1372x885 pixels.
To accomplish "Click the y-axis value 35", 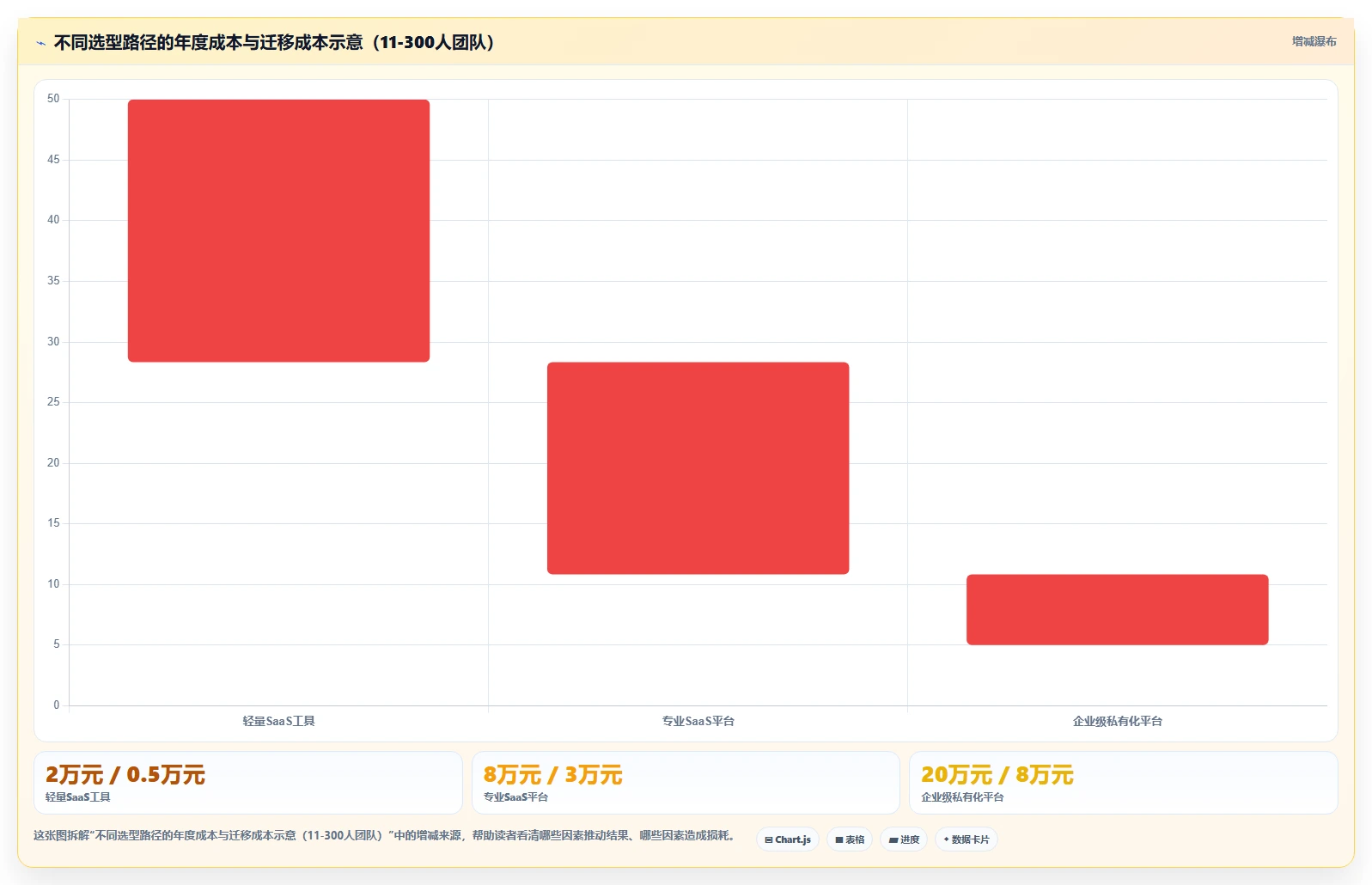I will [x=53, y=281].
